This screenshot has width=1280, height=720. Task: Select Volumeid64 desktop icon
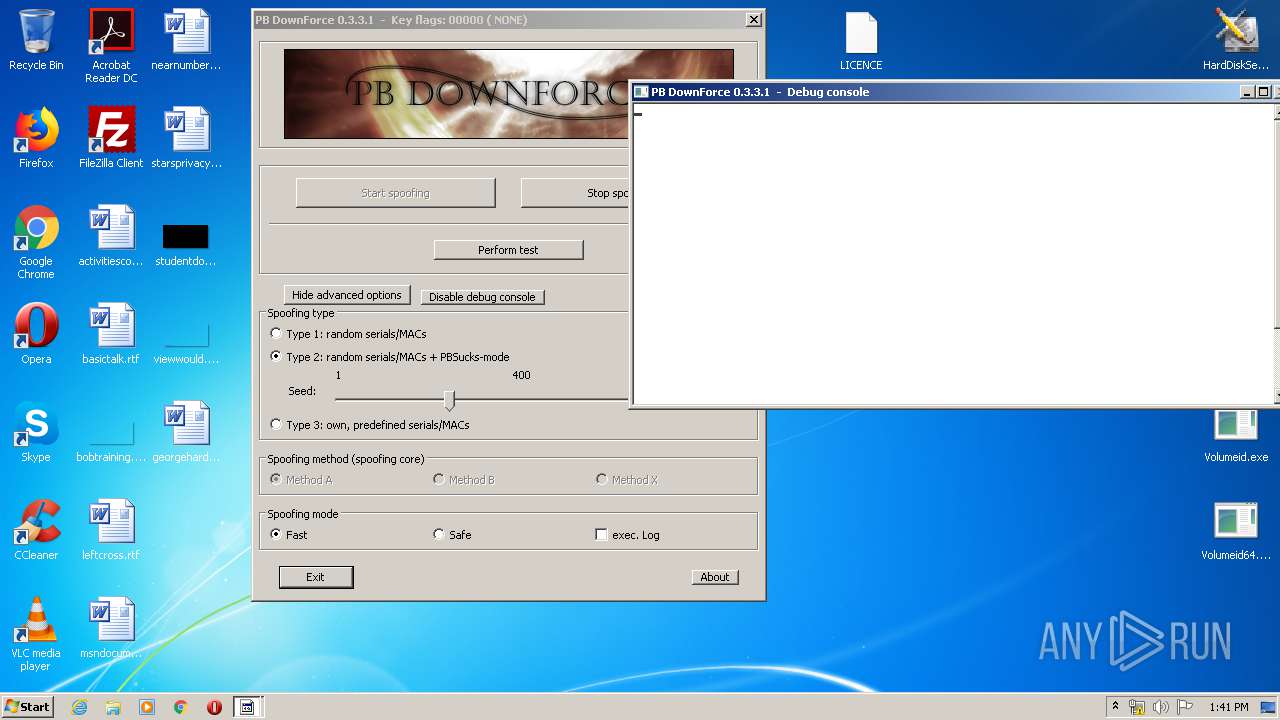pyautogui.click(x=1236, y=530)
